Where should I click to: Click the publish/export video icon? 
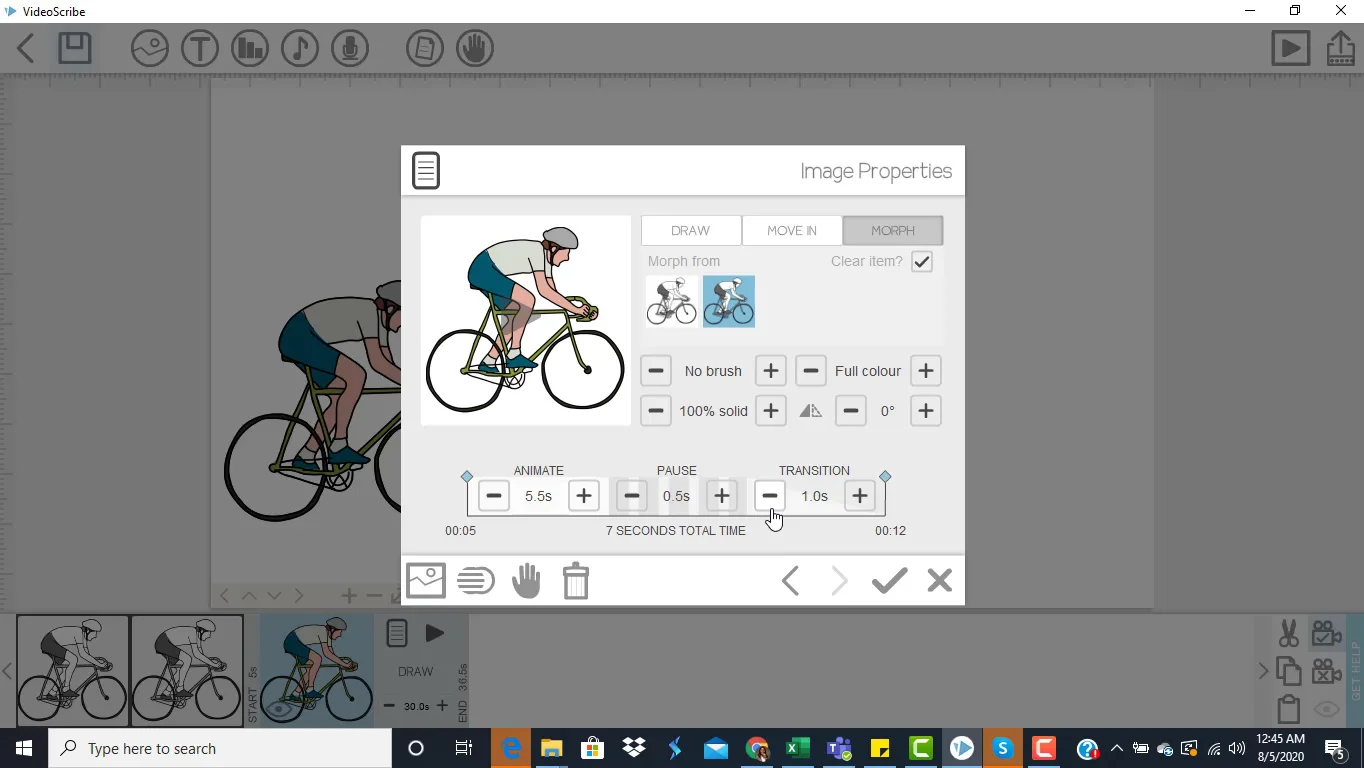(x=1340, y=48)
